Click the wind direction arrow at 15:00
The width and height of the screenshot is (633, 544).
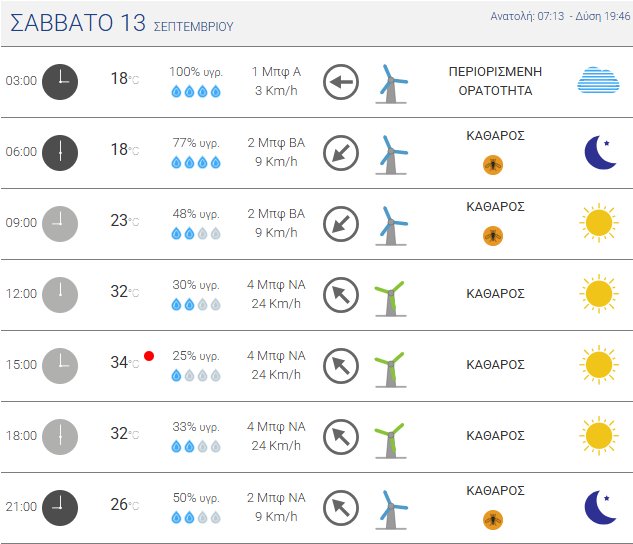point(341,366)
